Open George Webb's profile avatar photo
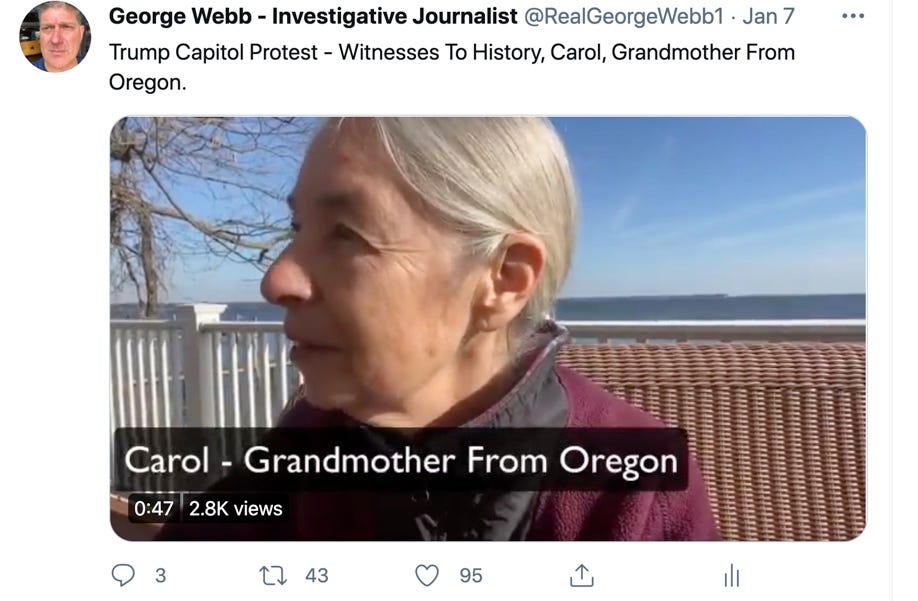 [55, 36]
